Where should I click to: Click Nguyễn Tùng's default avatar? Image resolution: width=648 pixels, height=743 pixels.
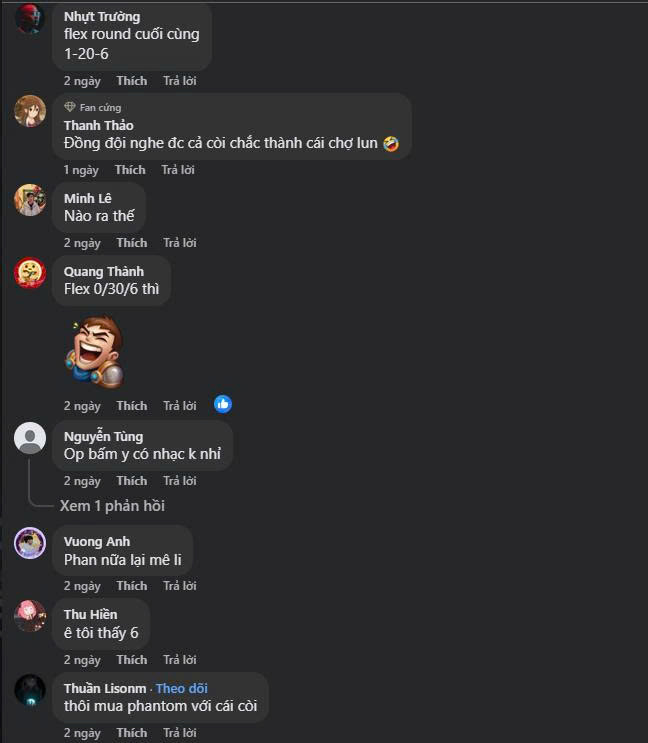pyautogui.click(x=30, y=438)
